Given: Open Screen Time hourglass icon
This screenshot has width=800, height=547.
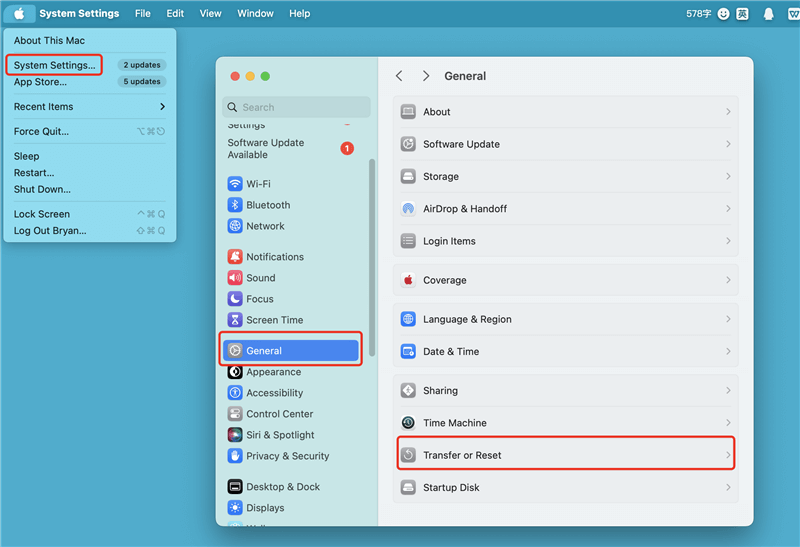Looking at the screenshot, I should [235, 320].
